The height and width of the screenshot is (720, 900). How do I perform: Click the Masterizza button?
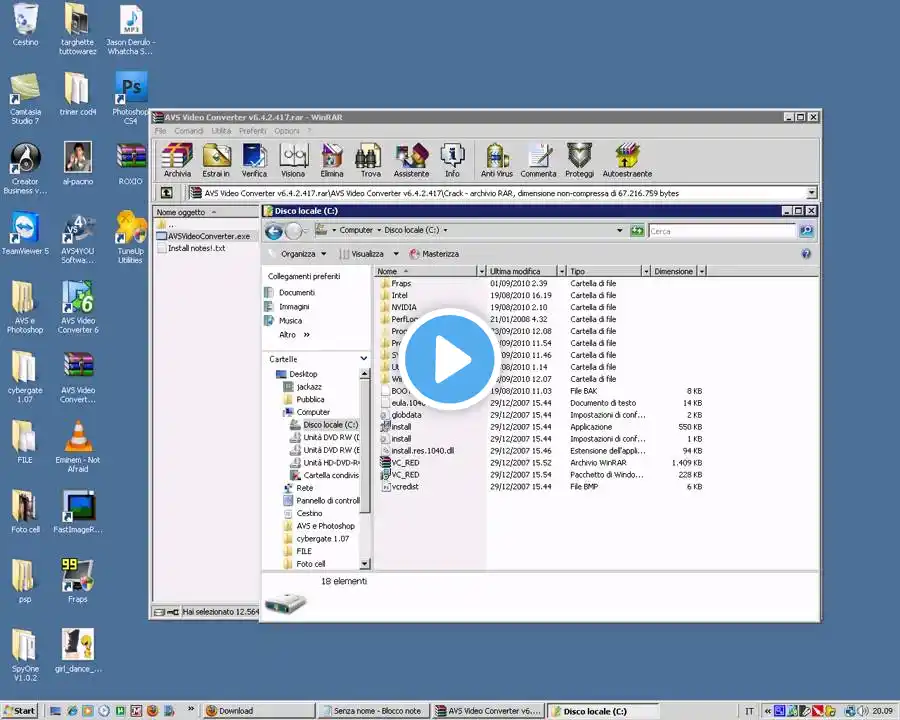click(x=434, y=254)
